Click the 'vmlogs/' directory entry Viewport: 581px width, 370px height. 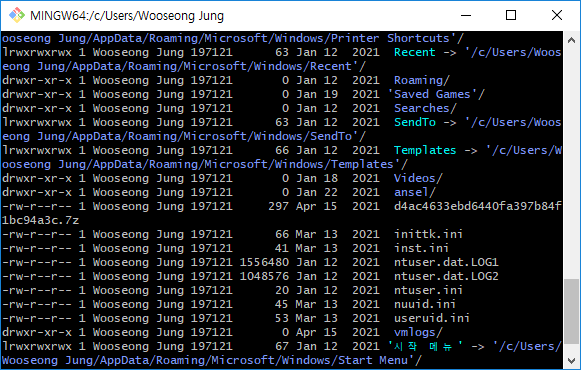(x=418, y=332)
